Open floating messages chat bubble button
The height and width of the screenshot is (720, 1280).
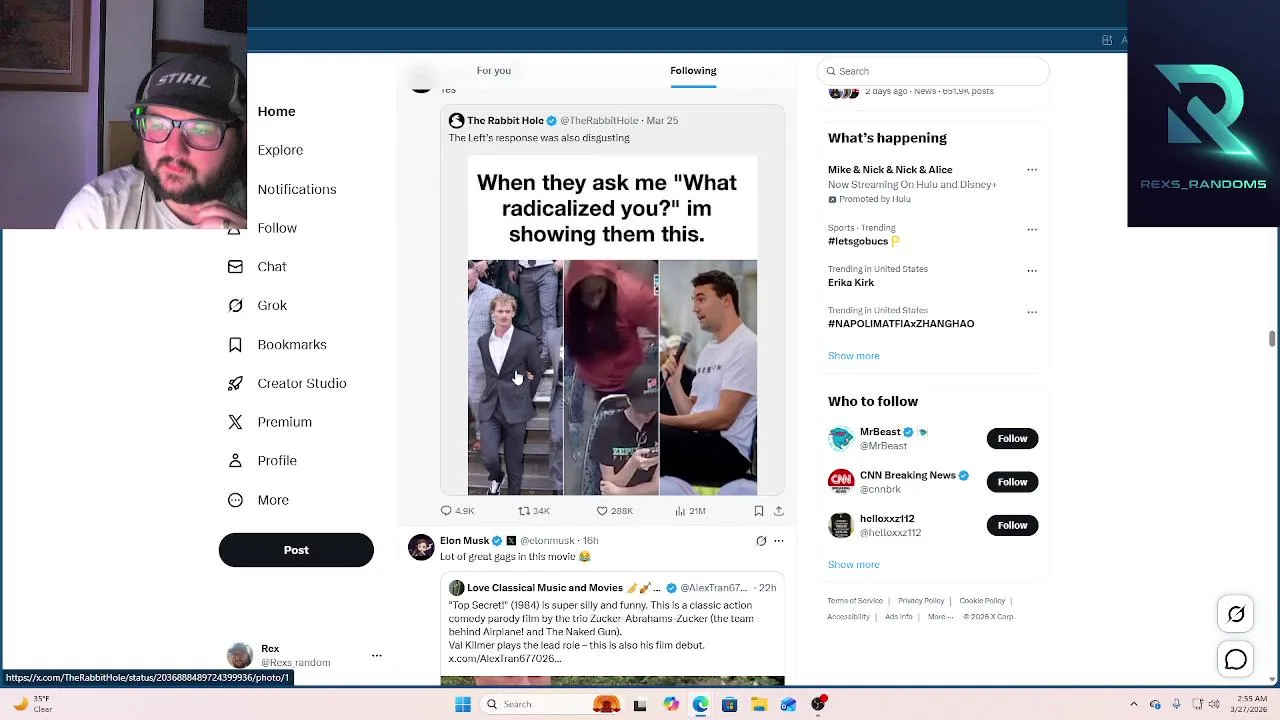coord(1236,660)
